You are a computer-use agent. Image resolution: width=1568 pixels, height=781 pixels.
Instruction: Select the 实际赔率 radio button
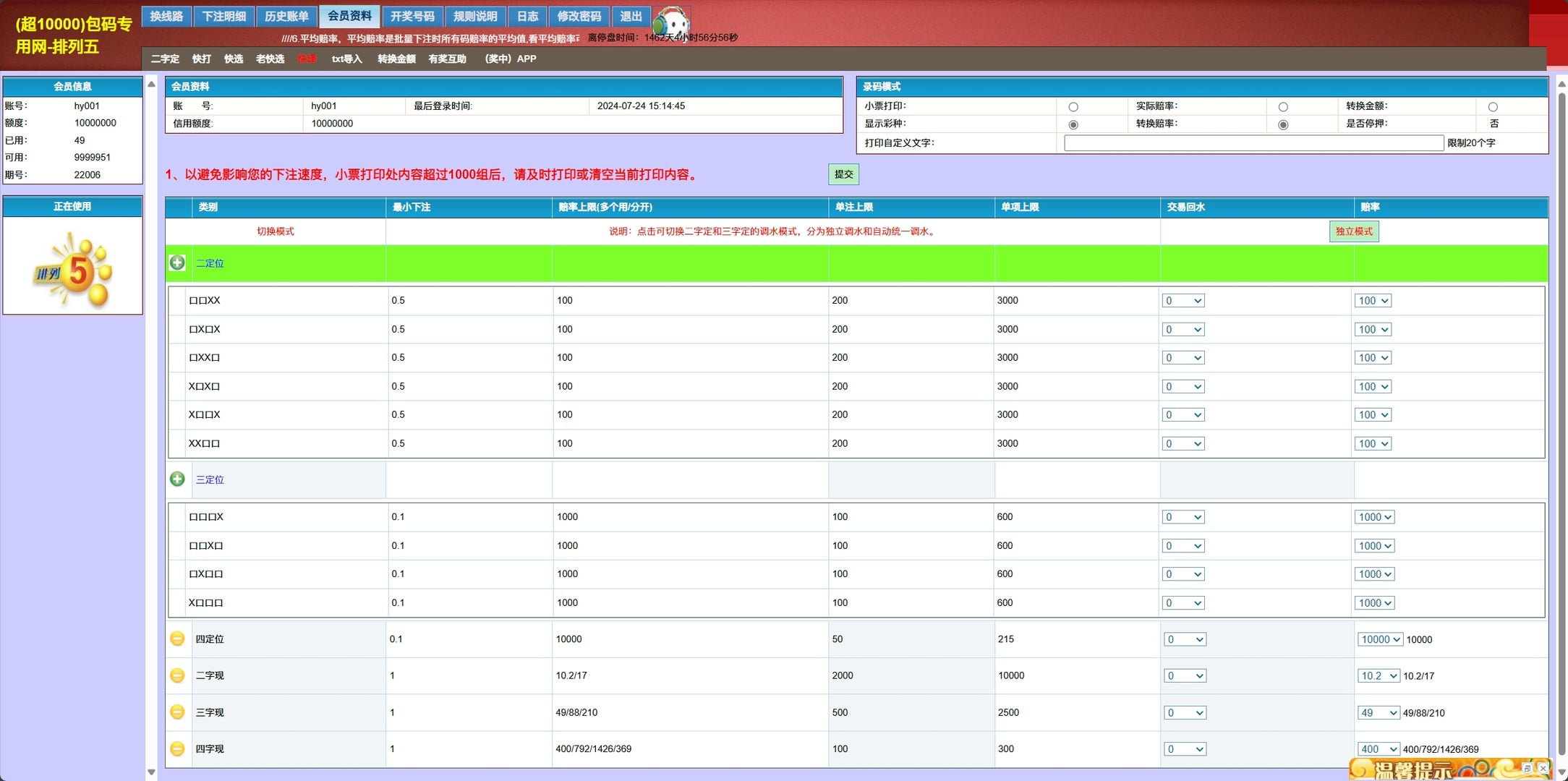[x=1283, y=107]
